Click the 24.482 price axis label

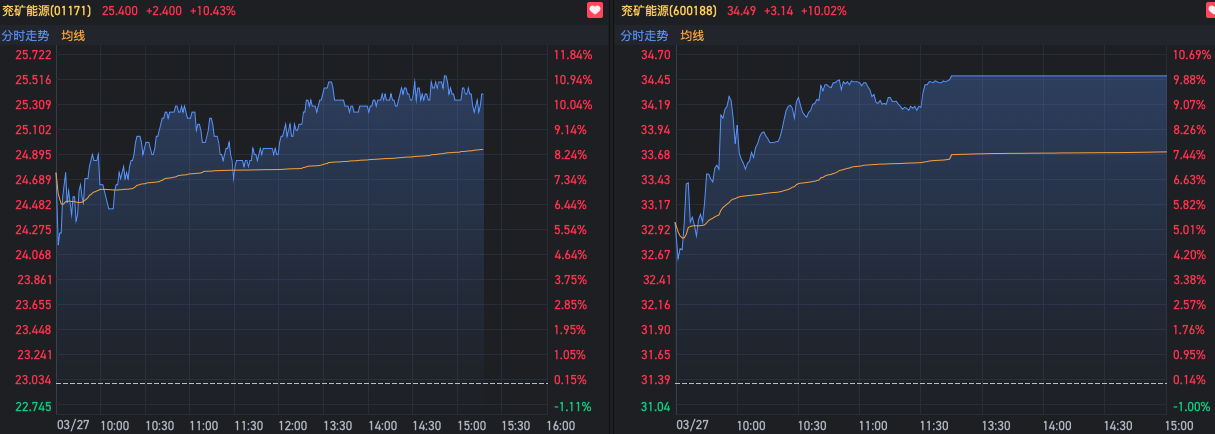(x=34, y=205)
